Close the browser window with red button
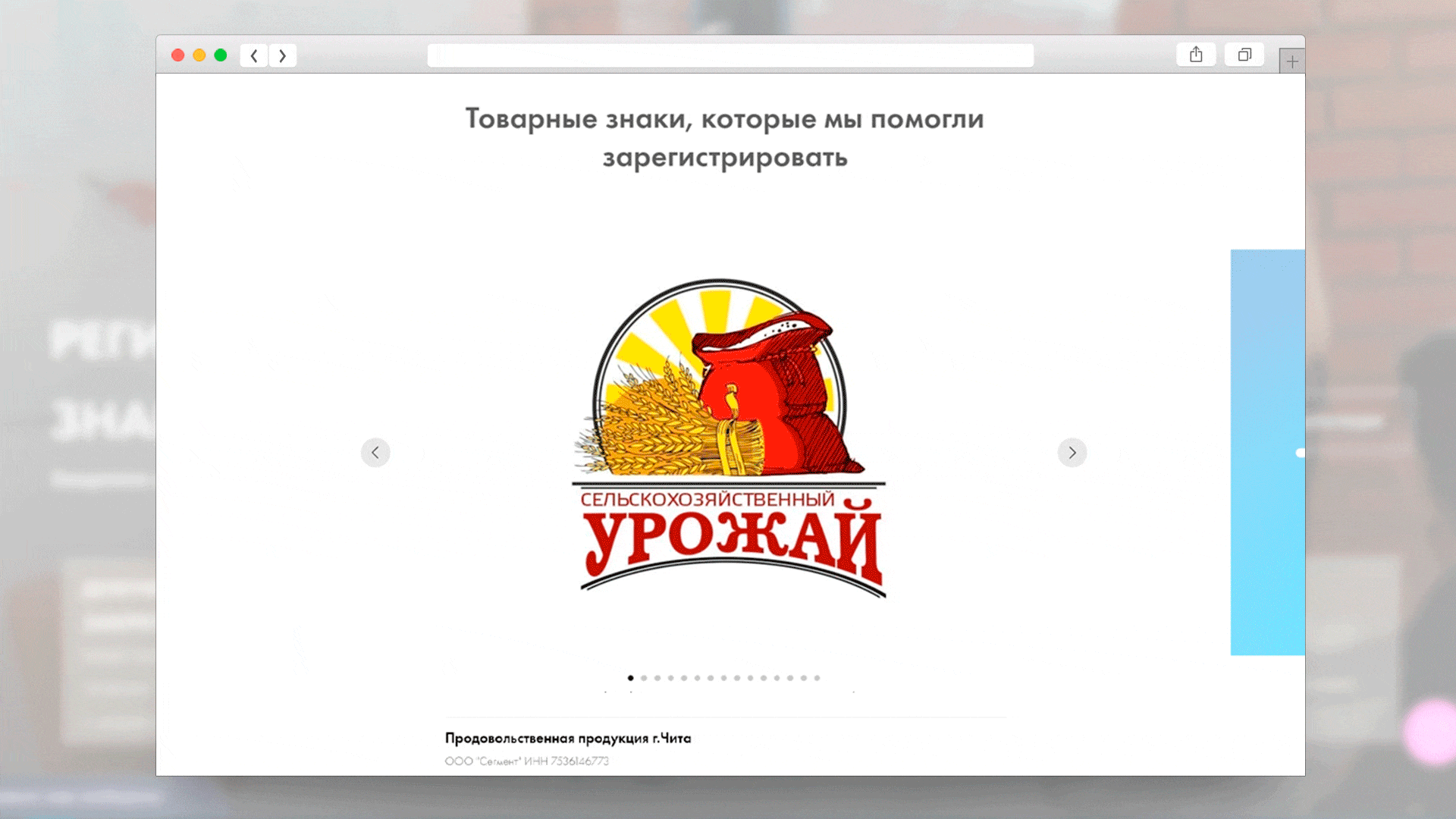This screenshot has height=819, width=1456. click(x=178, y=55)
